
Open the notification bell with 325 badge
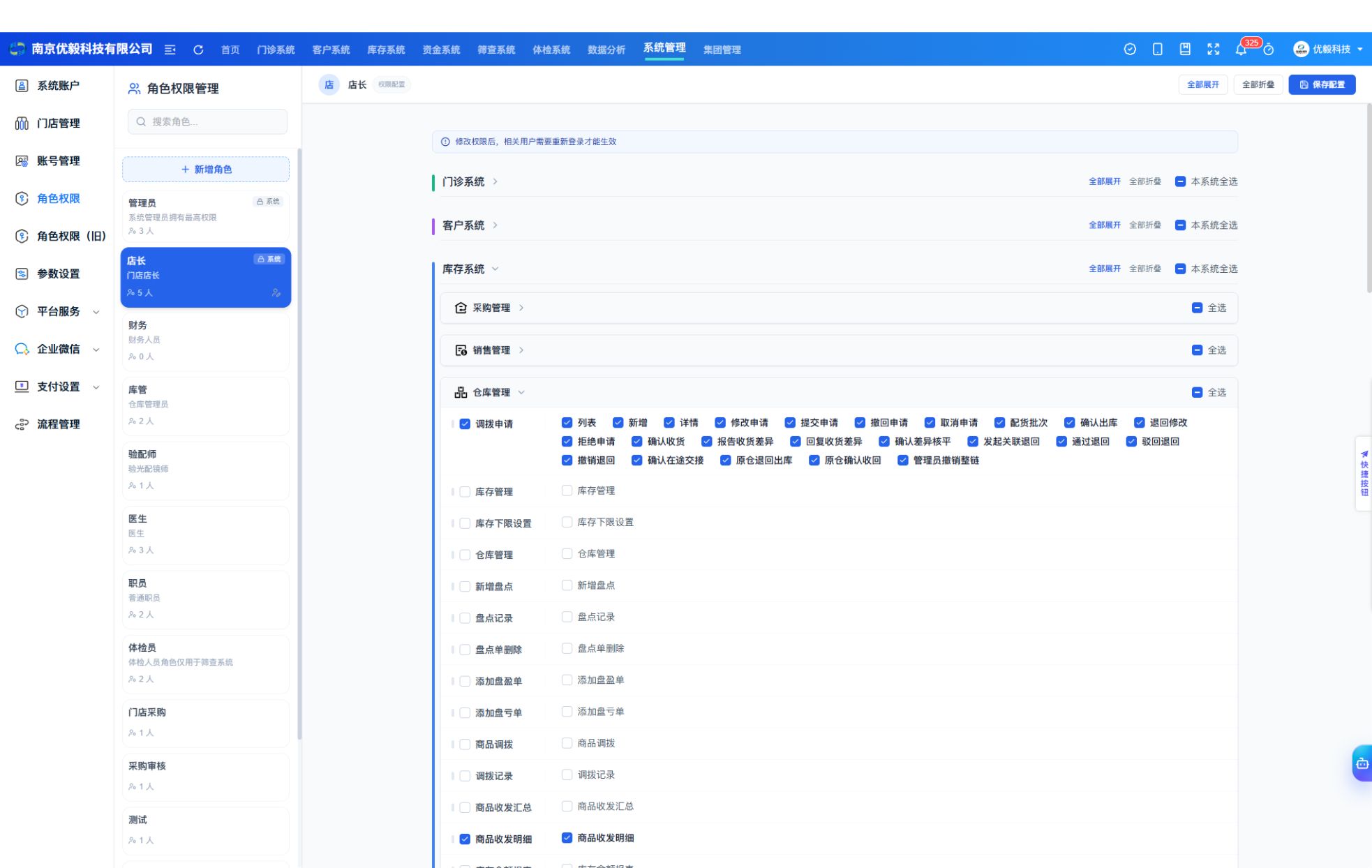(x=1241, y=49)
